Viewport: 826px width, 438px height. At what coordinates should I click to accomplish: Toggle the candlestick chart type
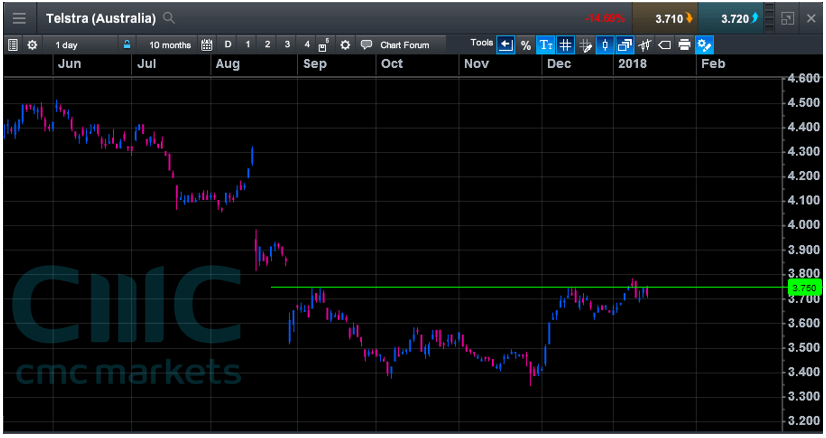point(605,45)
